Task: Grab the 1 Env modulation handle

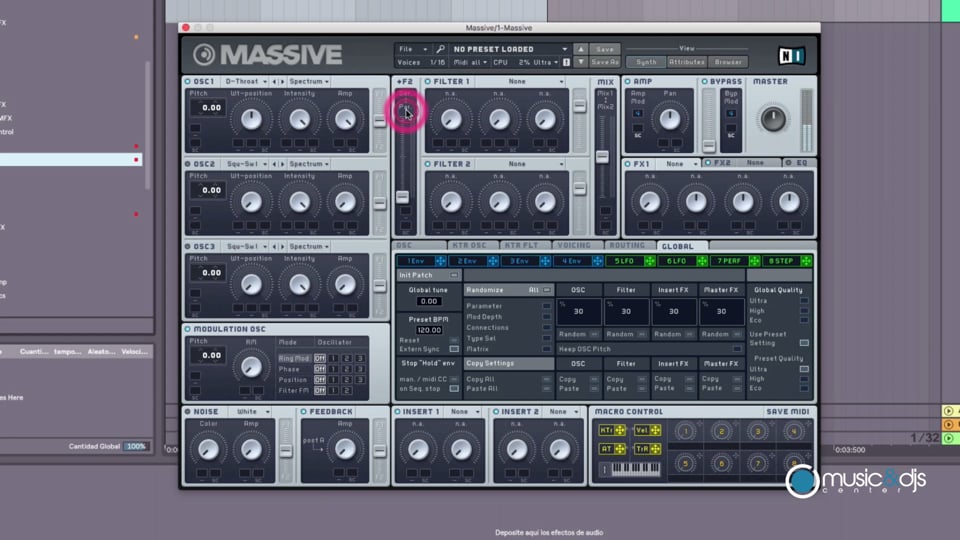Action: coord(440,261)
